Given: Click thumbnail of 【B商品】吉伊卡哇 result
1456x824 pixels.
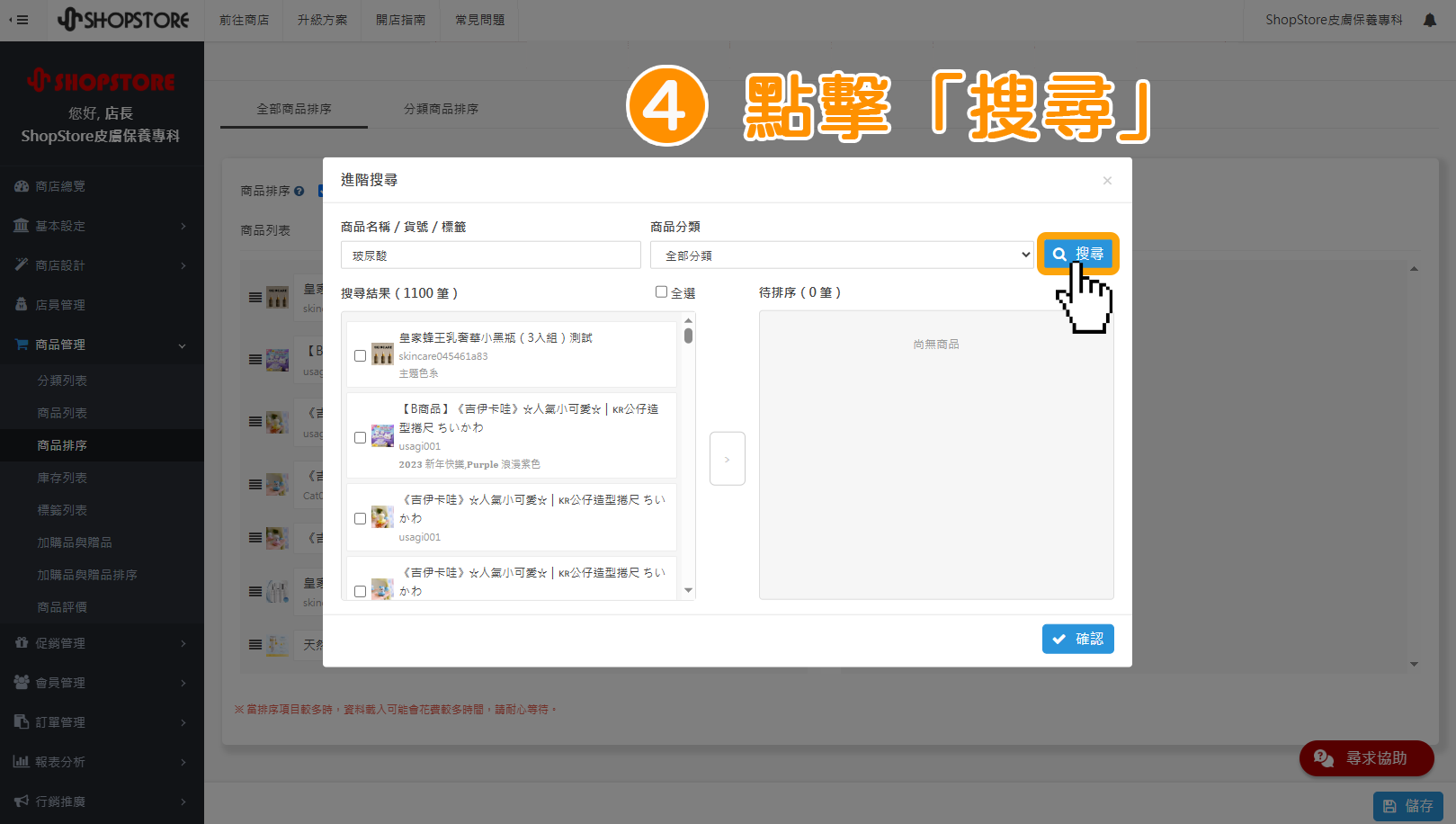Looking at the screenshot, I should pyautogui.click(x=383, y=435).
